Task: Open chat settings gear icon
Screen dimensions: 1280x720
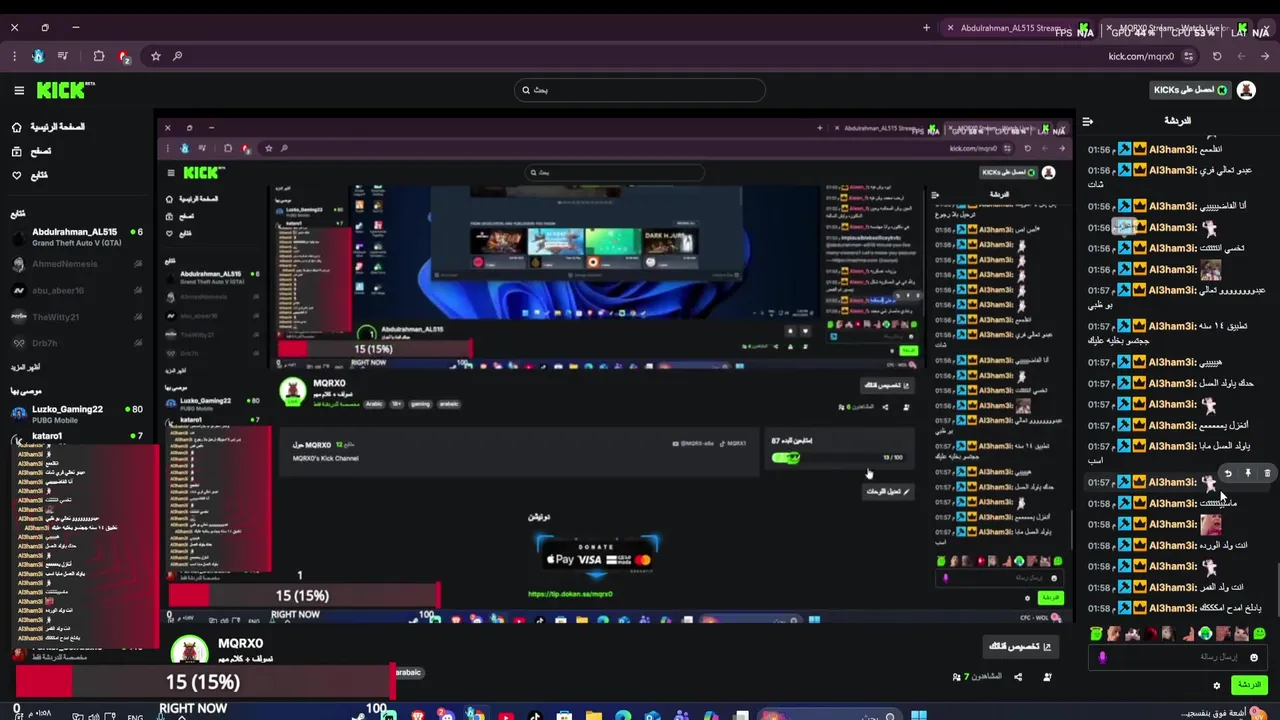Action: click(x=1217, y=686)
